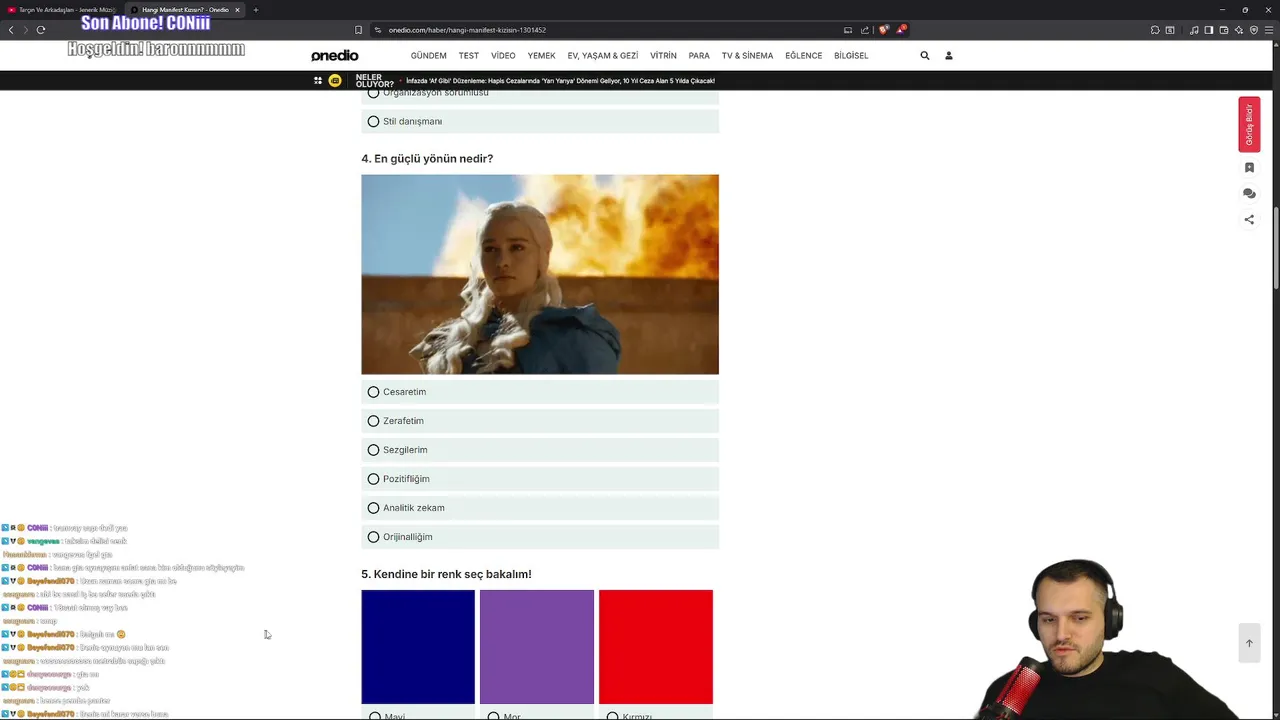Screen dimensions: 1280x720
Task: Pick the purple Mor color swatch
Action: (x=537, y=647)
